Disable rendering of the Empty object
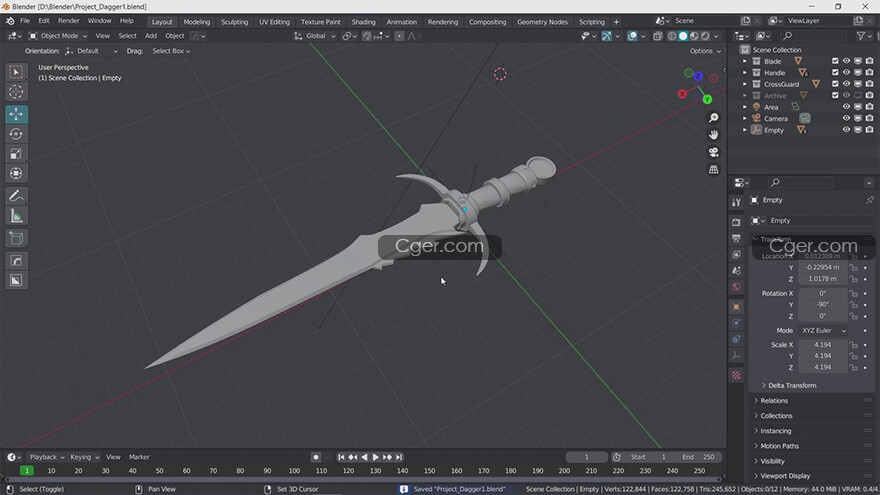Image resolution: width=880 pixels, height=495 pixels. (869, 130)
